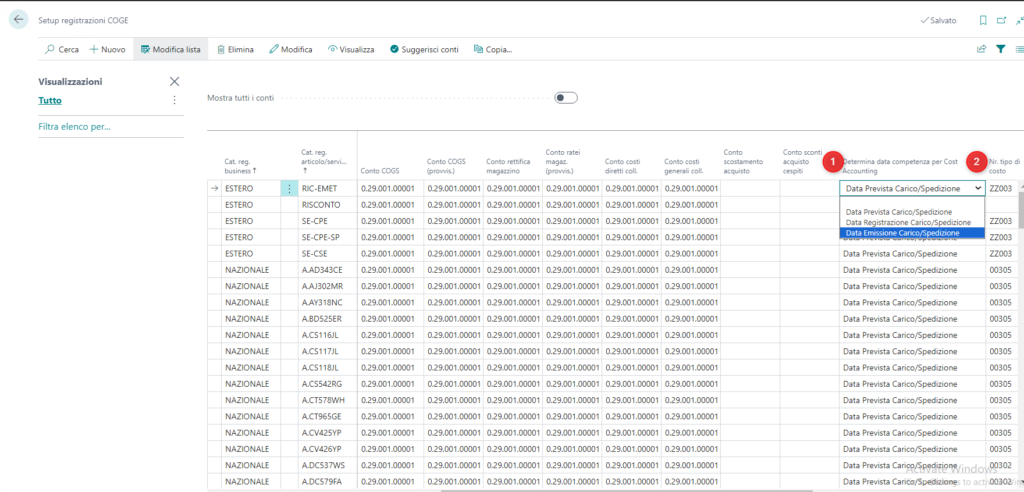Click the ESTERO cell in RIC-EMET row
Image resolution: width=1024 pixels, height=492 pixels.
251,188
